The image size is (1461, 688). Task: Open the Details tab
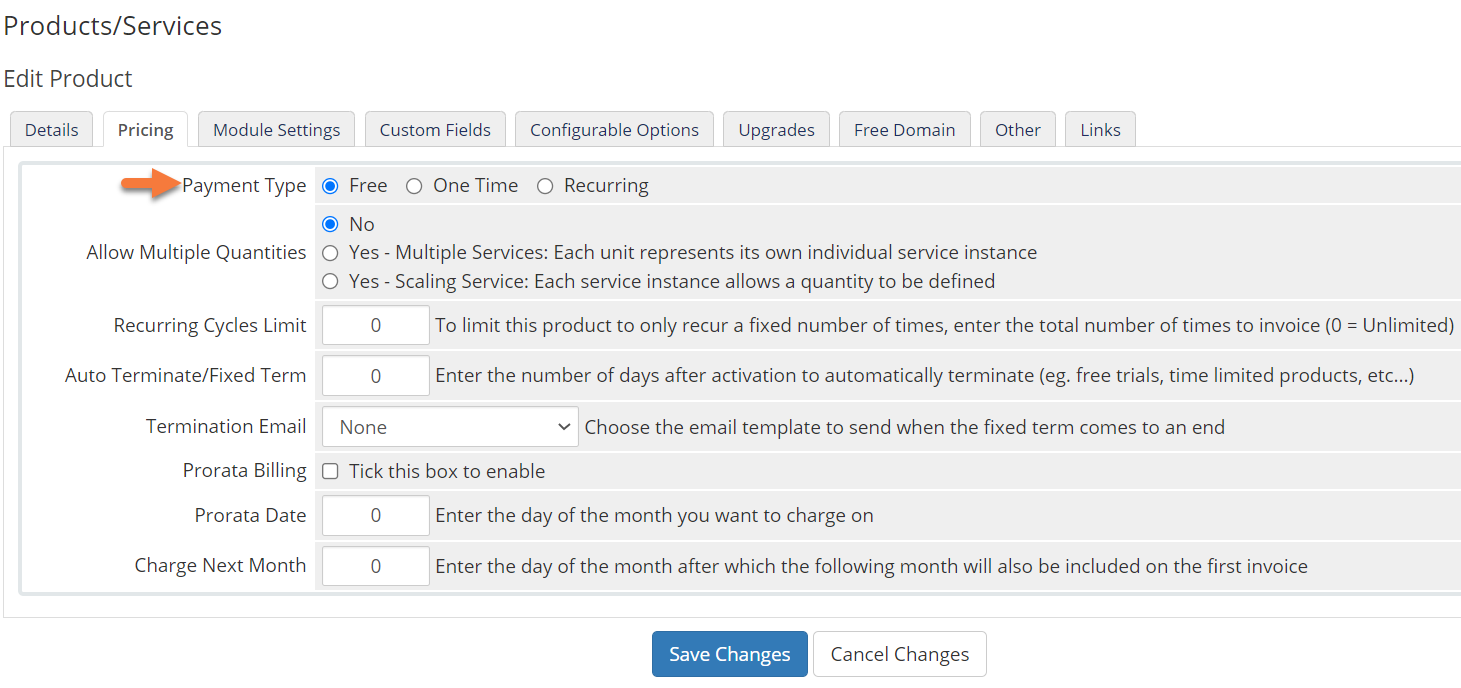coord(51,130)
